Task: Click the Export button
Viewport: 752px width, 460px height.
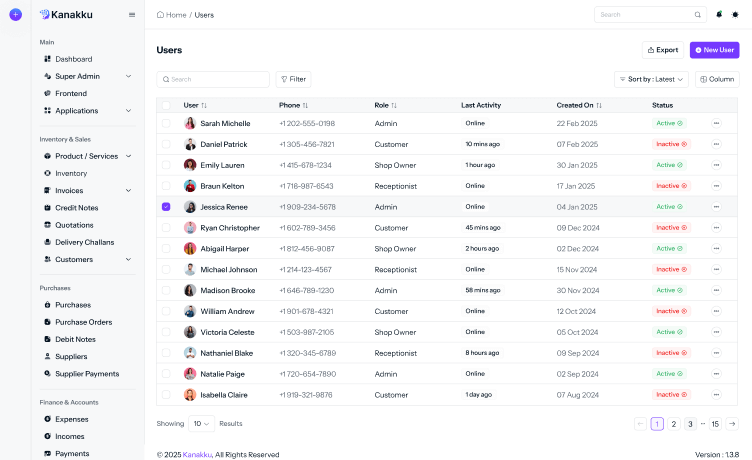Action: coord(663,50)
